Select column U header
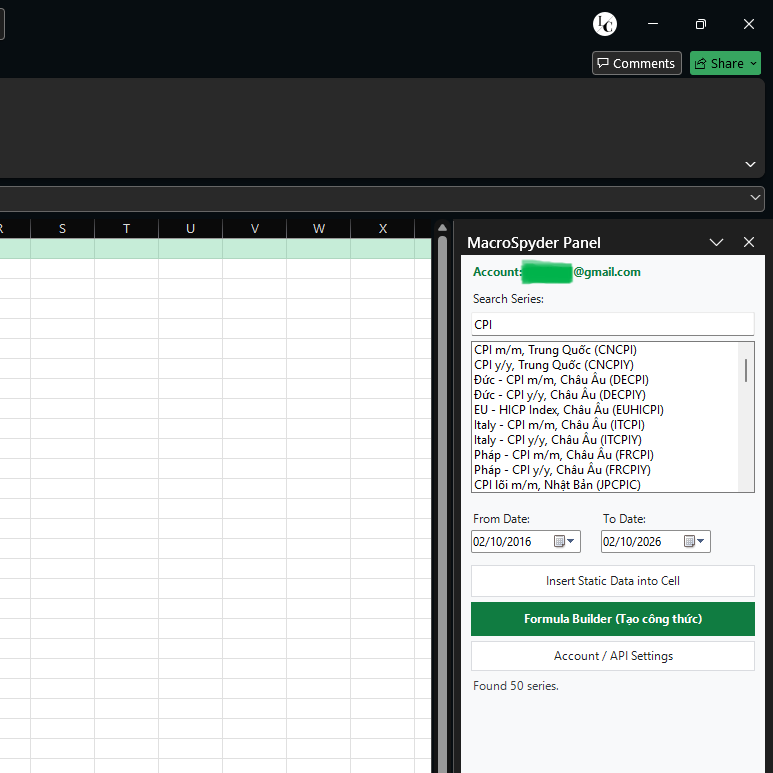Viewport: 773px width, 773px height. [x=190, y=229]
